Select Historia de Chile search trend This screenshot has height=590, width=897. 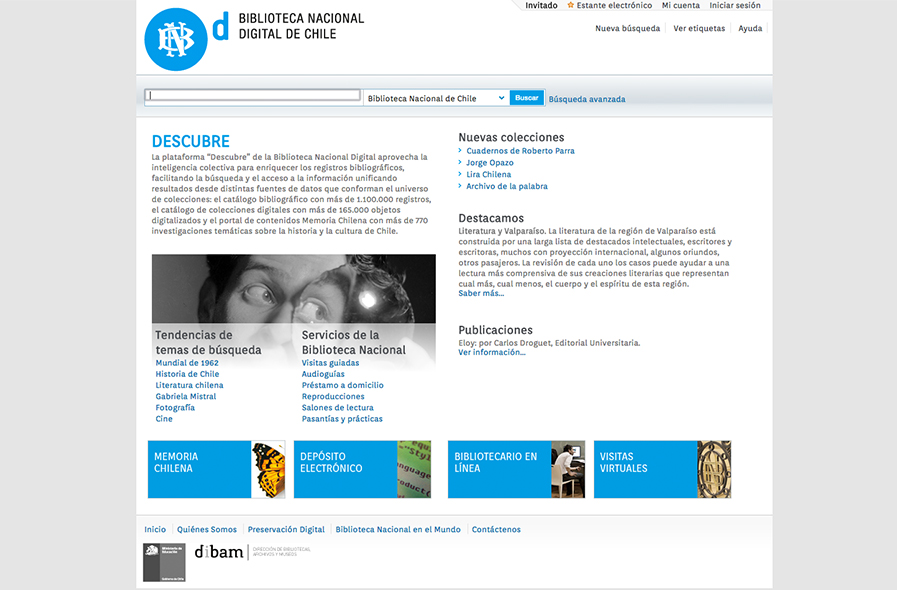187,374
